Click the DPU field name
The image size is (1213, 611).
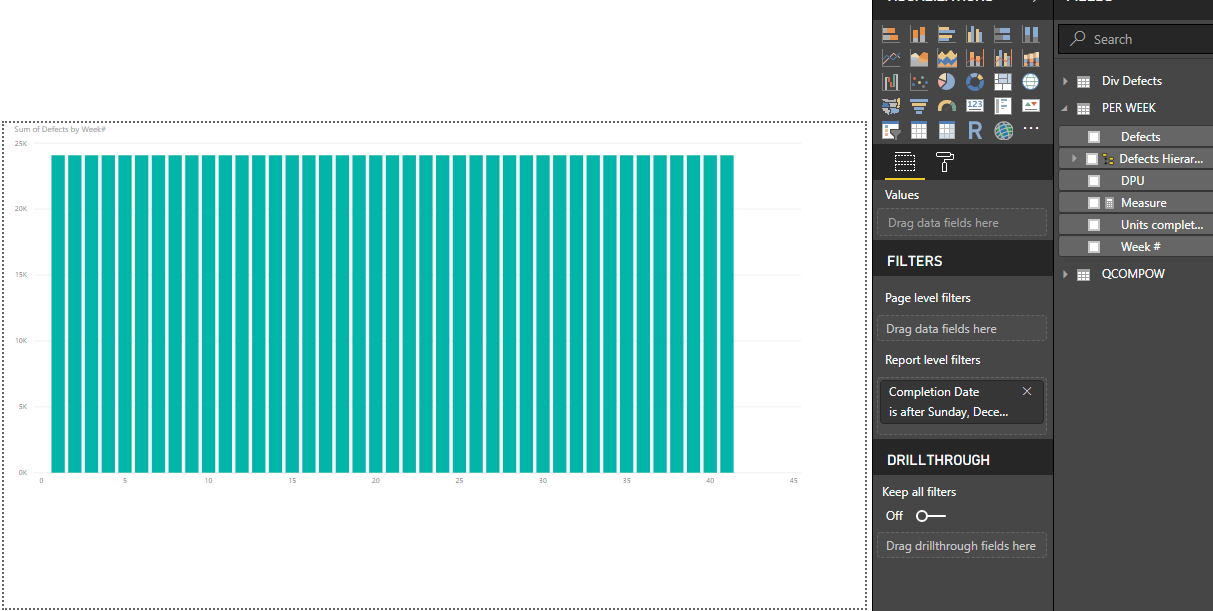coord(1133,181)
